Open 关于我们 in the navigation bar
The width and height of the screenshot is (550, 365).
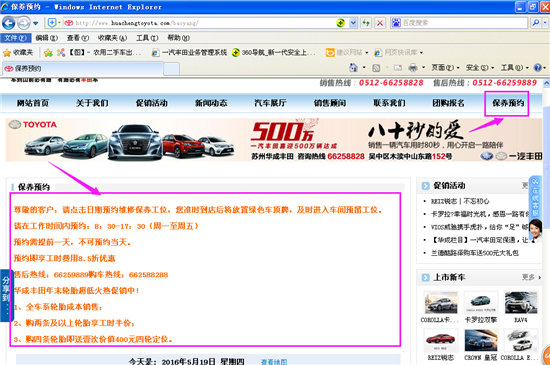(92, 103)
